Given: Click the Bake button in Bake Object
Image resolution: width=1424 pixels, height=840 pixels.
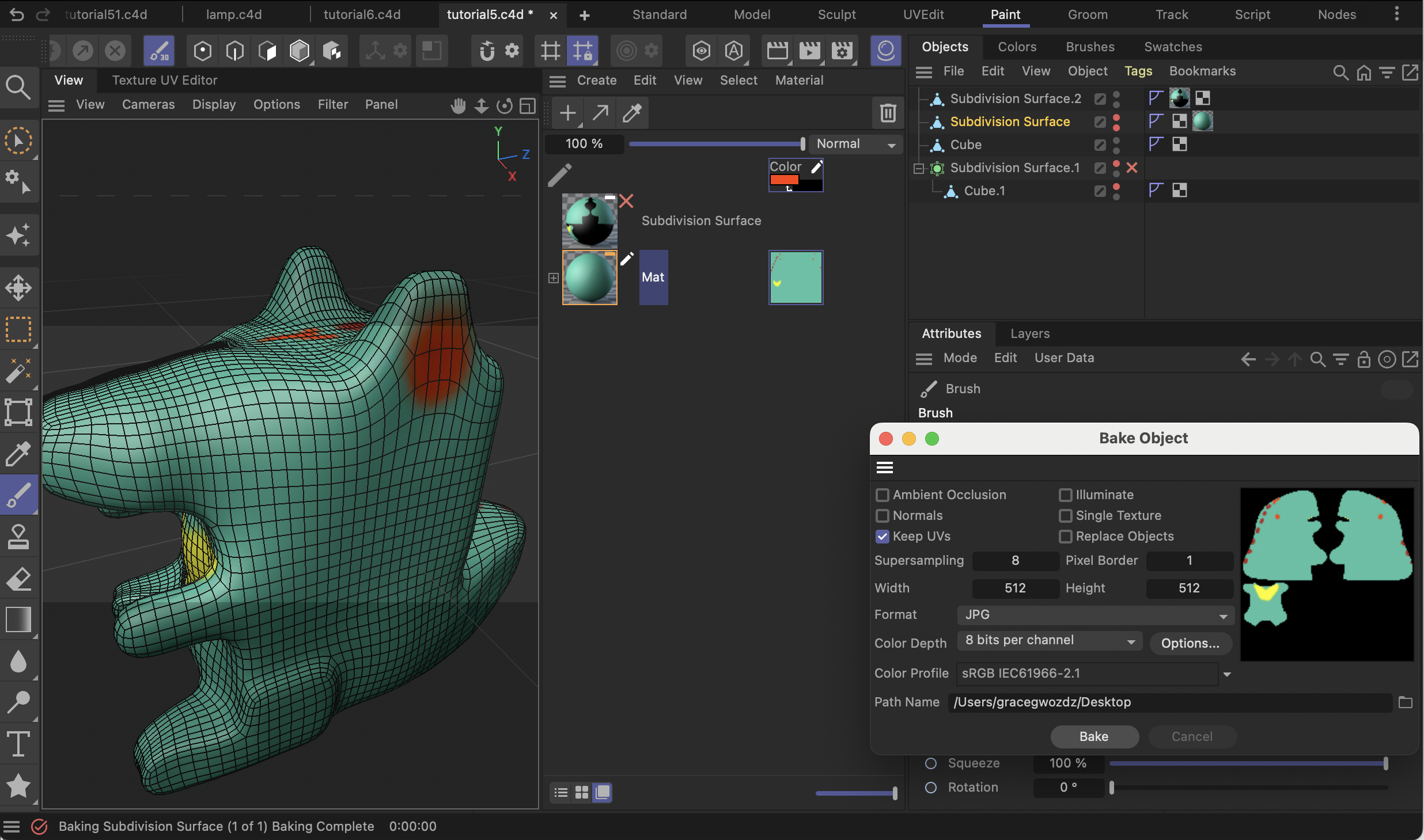Looking at the screenshot, I should [1094, 736].
